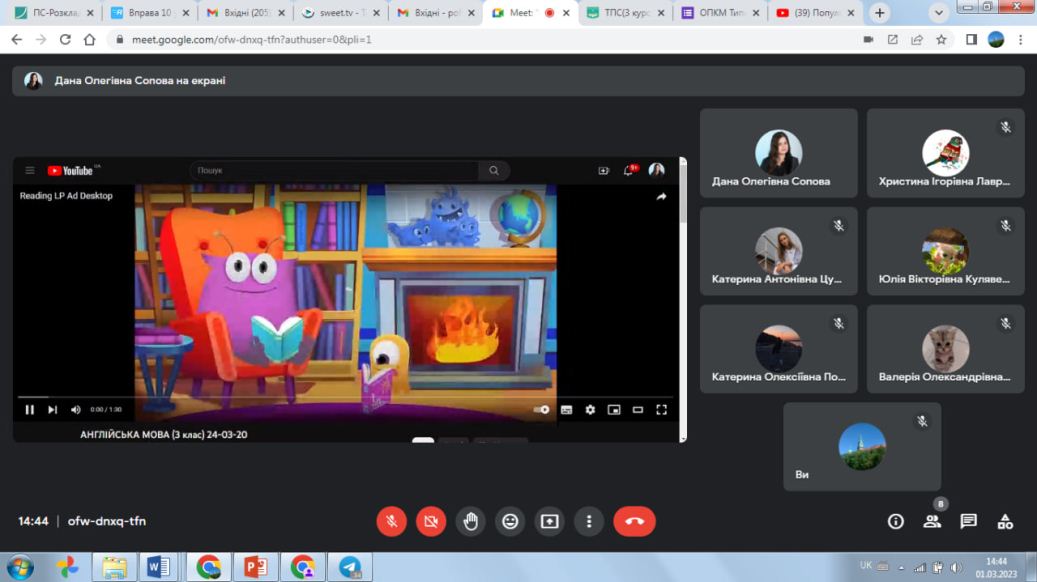The width and height of the screenshot is (1037, 582).
Task: Click the raise hand icon
Action: click(470, 521)
